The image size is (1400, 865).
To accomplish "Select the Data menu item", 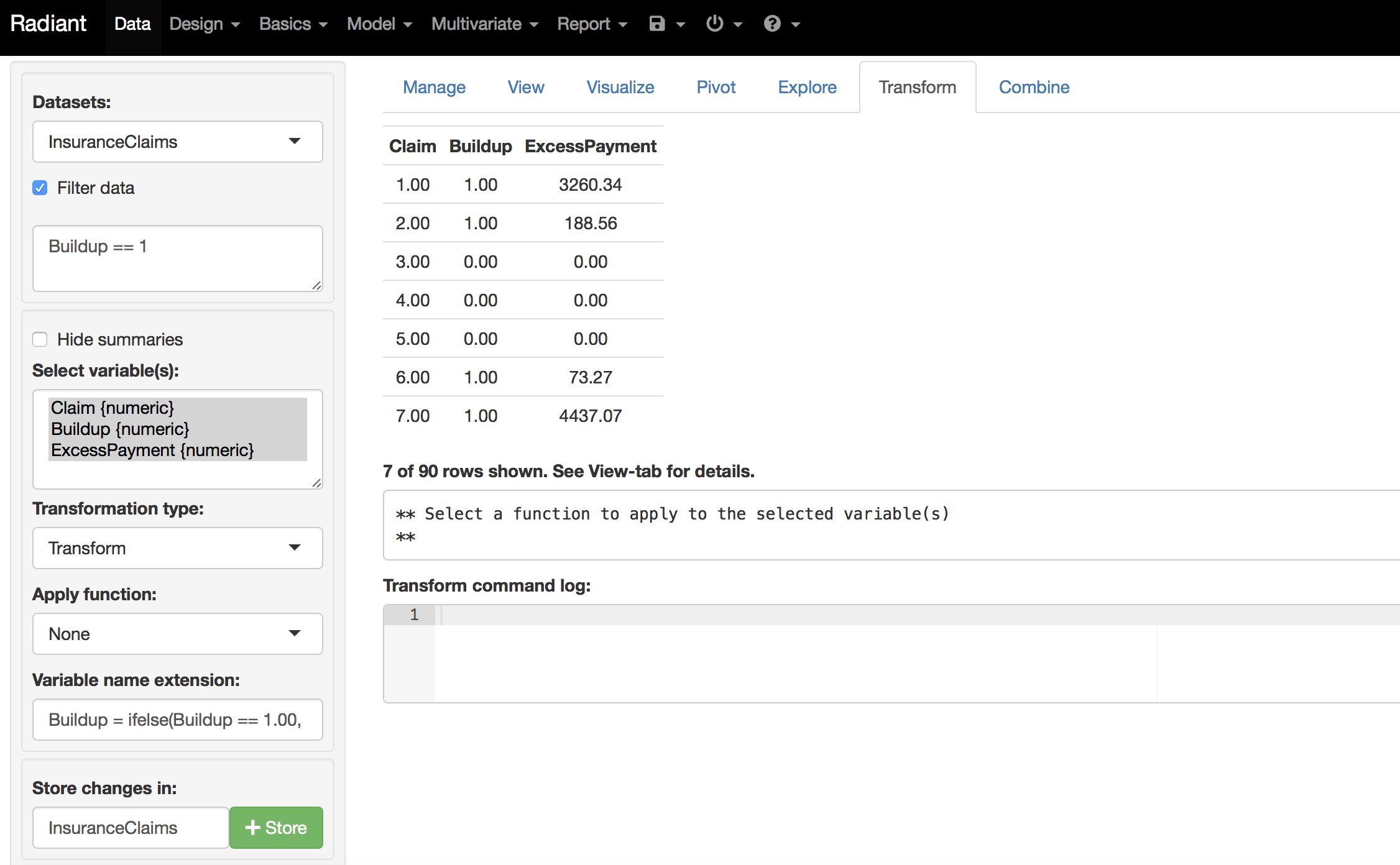I will (x=132, y=24).
